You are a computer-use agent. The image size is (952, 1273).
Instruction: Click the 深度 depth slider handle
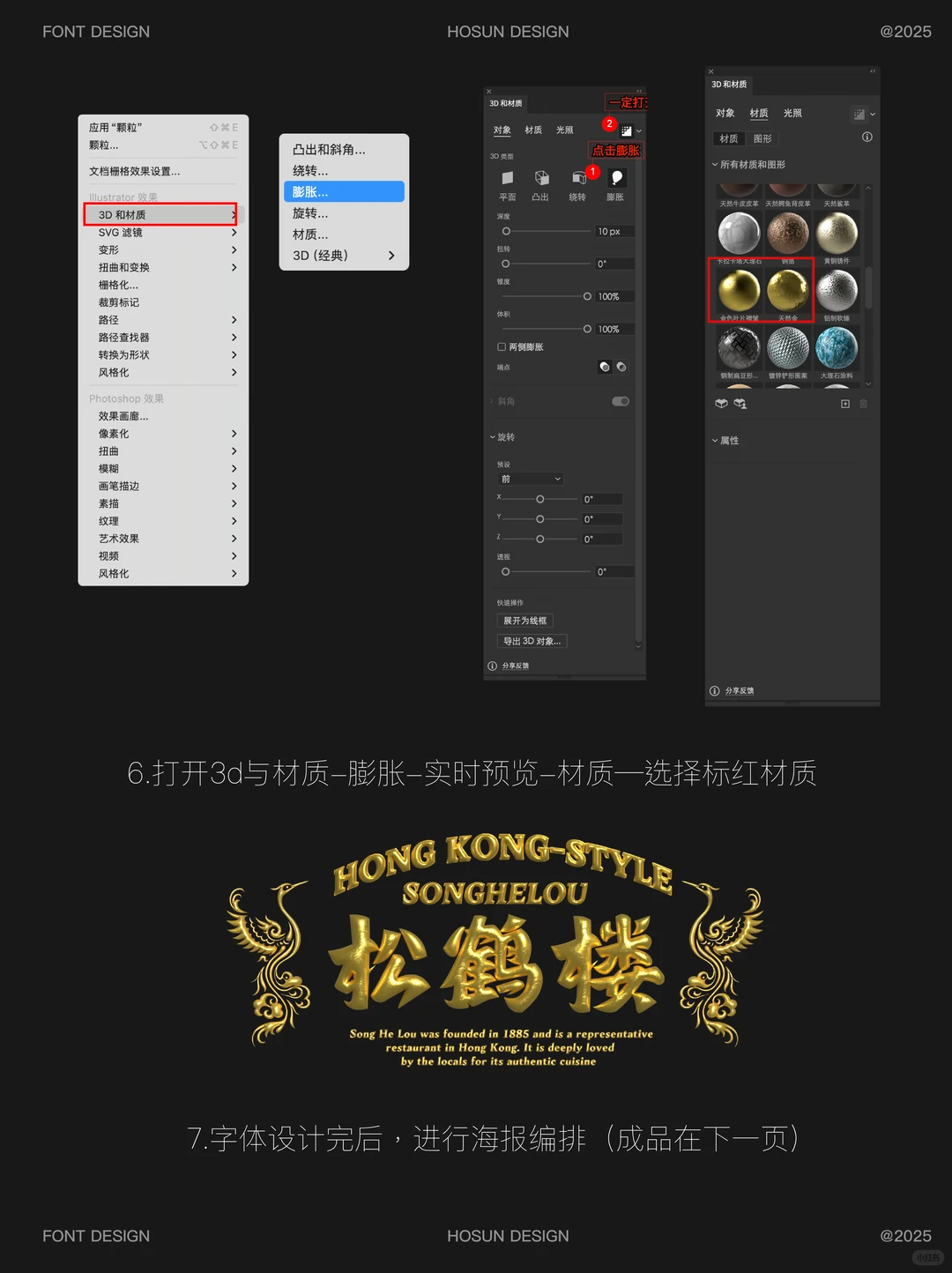[506, 232]
